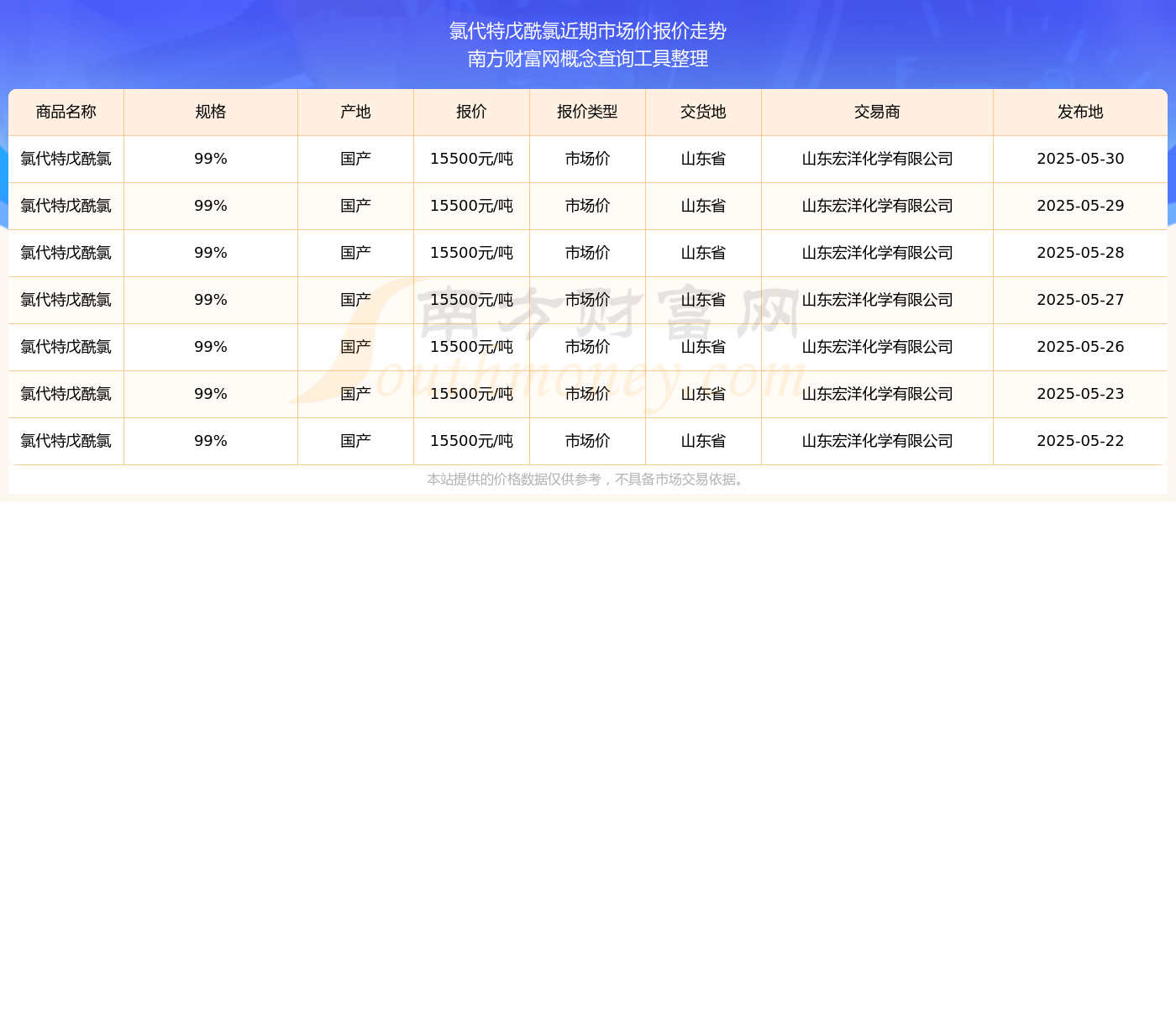Select the date cell 2025-05-26
Image resolution: width=1176 pixels, height=1012 pixels.
click(1080, 347)
